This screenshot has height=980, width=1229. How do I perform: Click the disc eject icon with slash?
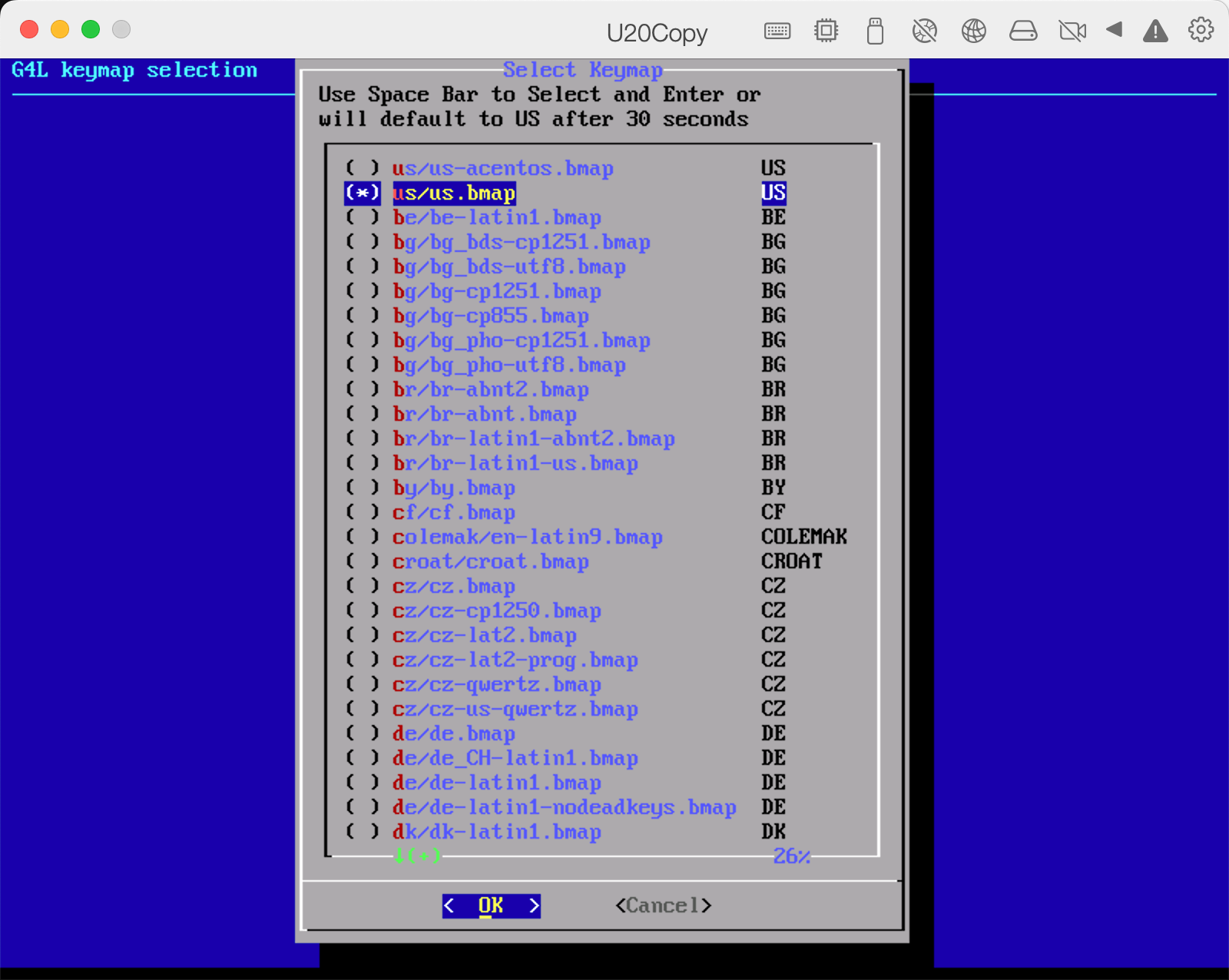tap(925, 31)
